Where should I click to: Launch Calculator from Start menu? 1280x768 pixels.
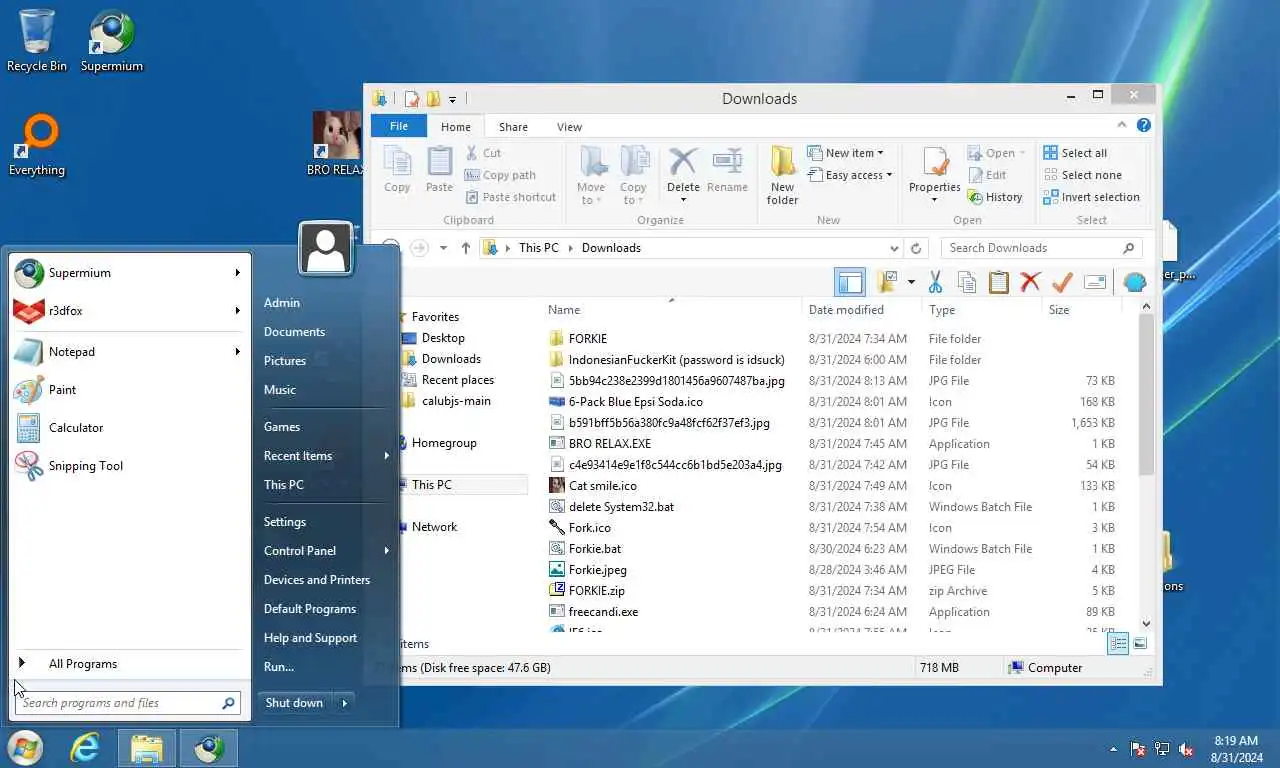coord(128,428)
